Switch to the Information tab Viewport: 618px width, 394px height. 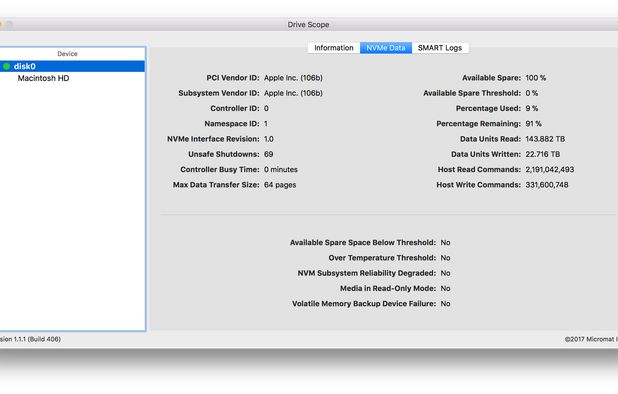tap(333, 48)
